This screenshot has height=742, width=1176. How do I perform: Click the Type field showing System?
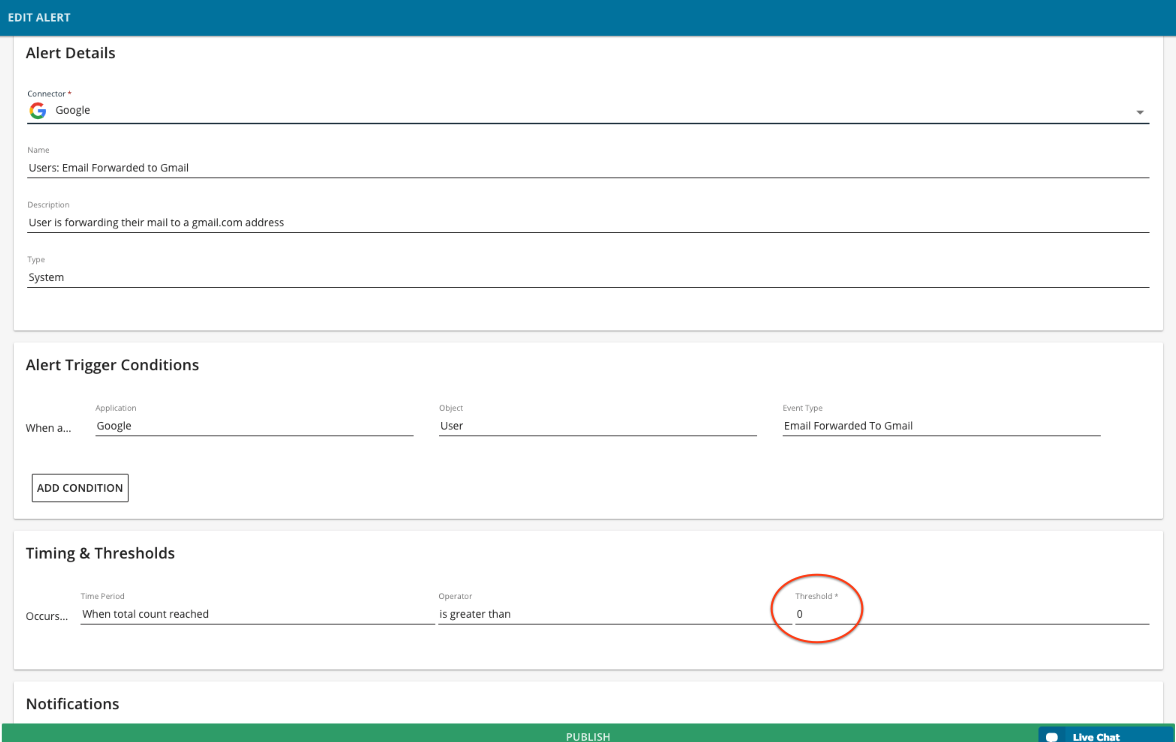click(x=588, y=278)
